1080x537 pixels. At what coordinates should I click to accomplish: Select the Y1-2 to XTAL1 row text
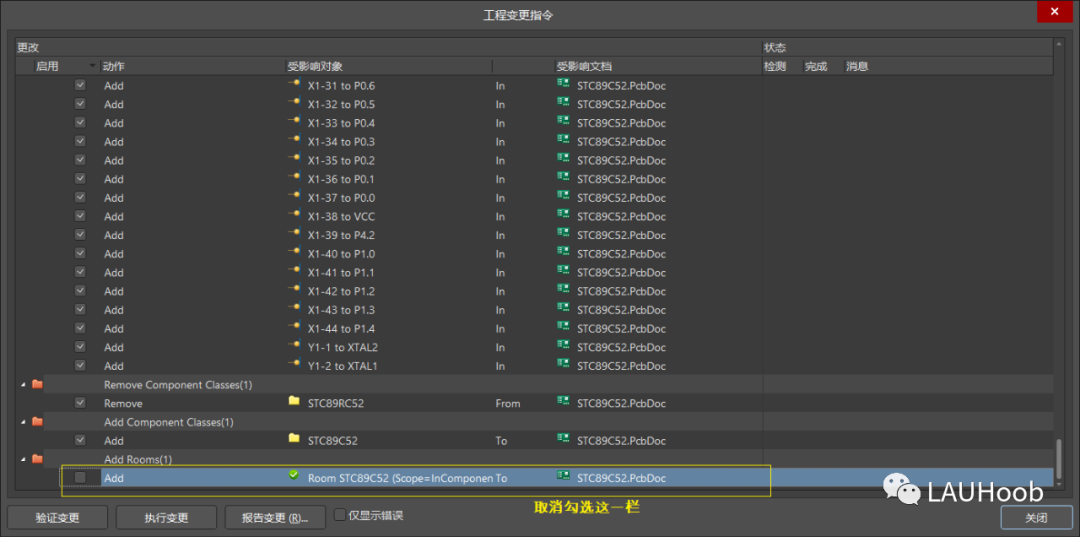click(342, 365)
